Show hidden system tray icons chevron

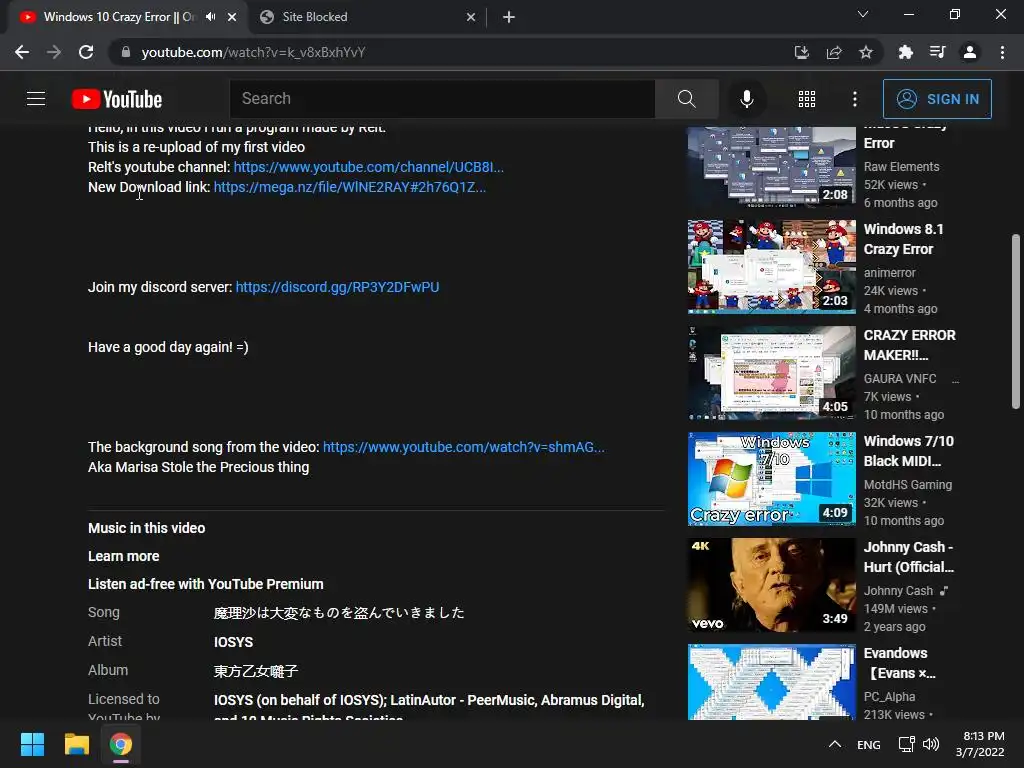coord(835,744)
